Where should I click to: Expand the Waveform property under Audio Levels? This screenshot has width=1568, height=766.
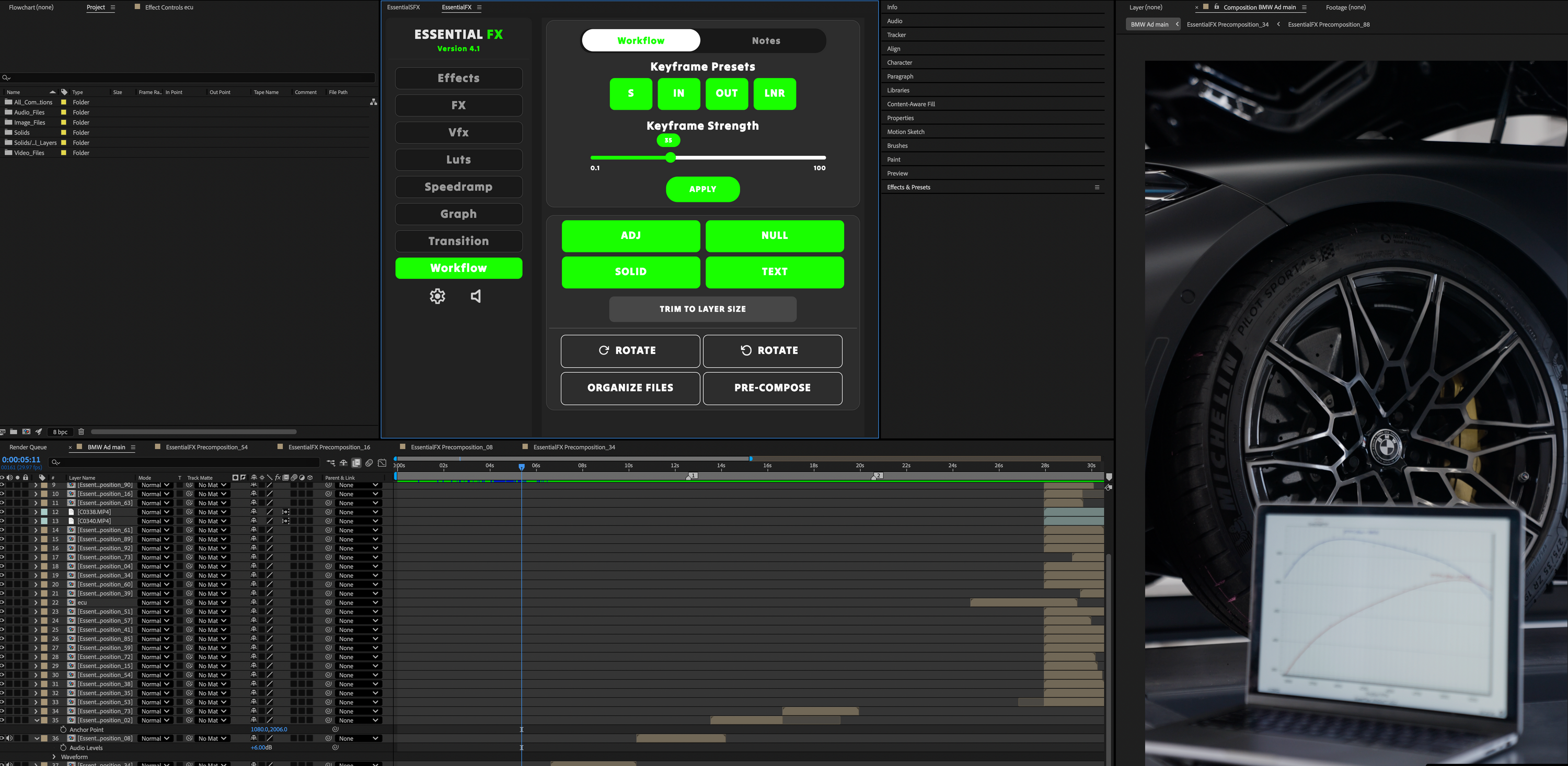(x=55, y=757)
